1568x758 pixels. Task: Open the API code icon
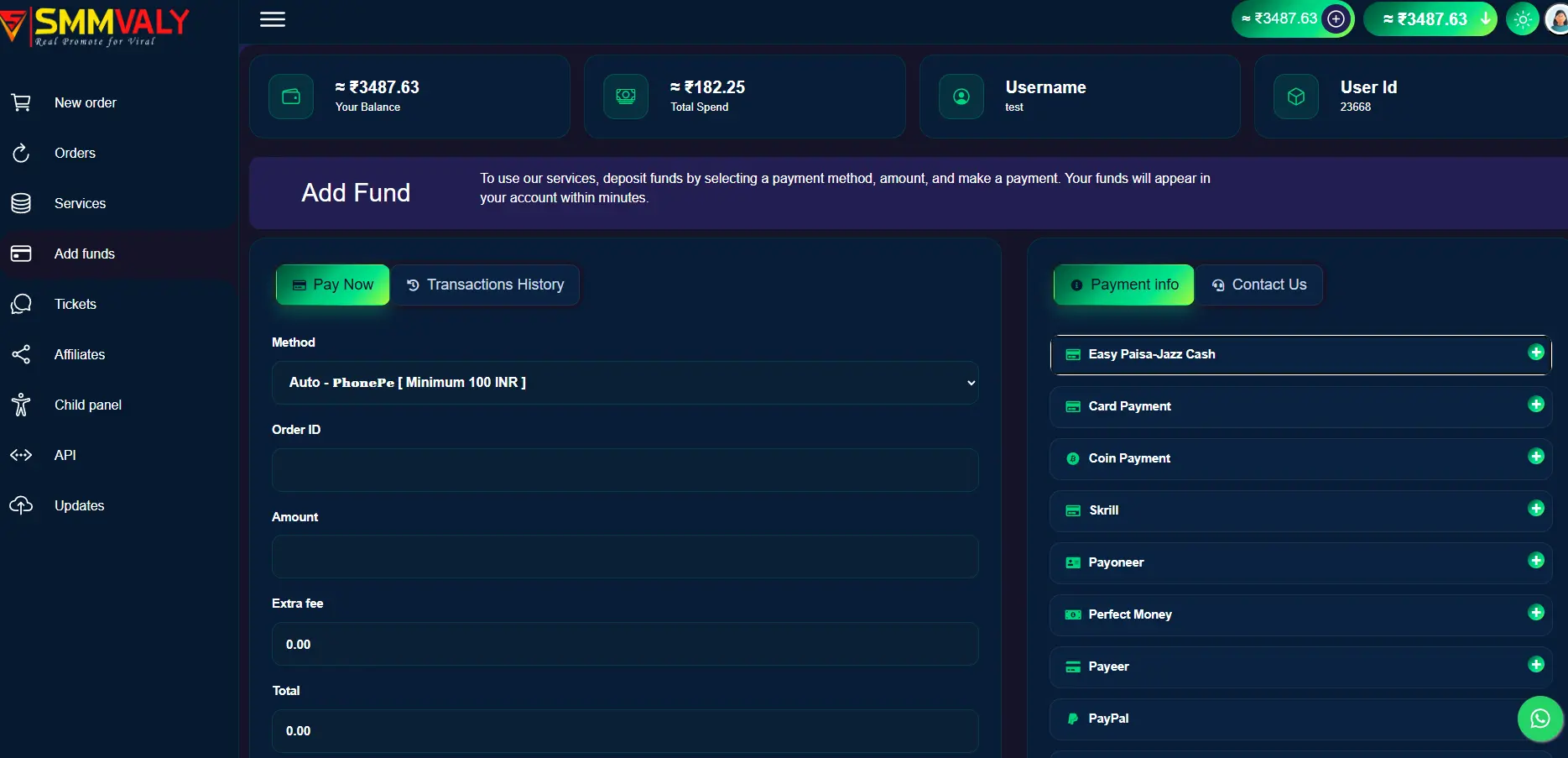pos(21,455)
